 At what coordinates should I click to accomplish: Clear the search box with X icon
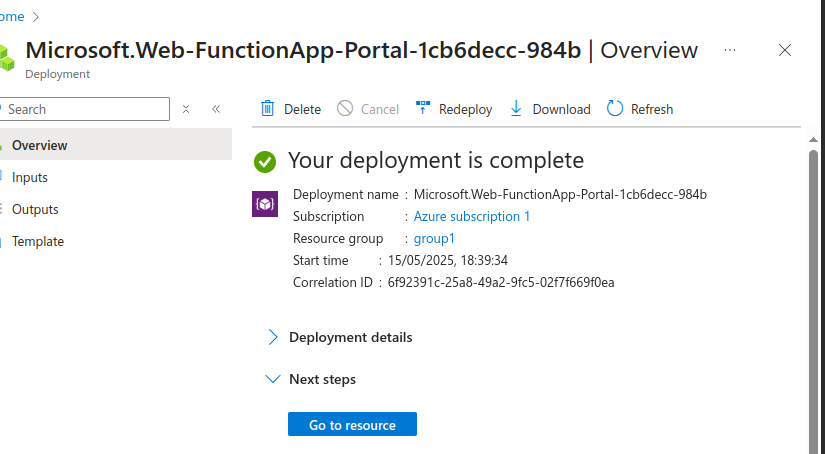pyautogui.click(x=186, y=109)
